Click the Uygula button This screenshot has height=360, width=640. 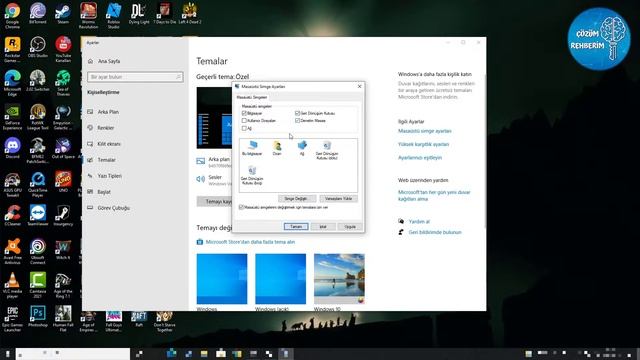[350, 227]
